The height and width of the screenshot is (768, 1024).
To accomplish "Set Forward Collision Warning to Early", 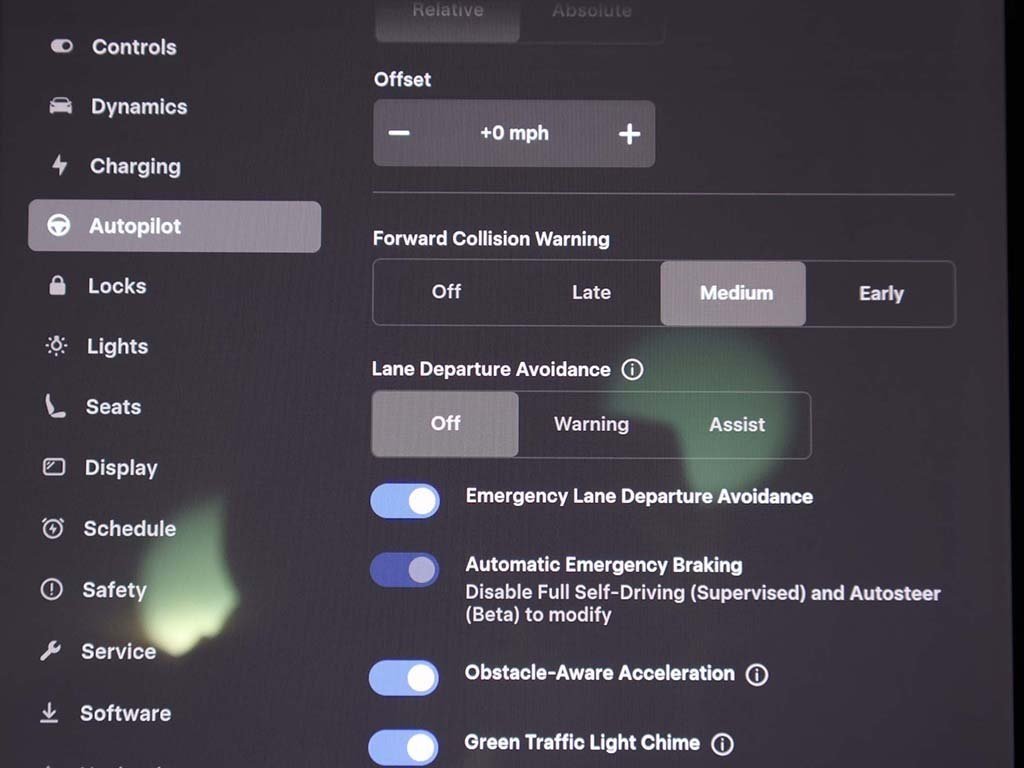I will coord(880,294).
